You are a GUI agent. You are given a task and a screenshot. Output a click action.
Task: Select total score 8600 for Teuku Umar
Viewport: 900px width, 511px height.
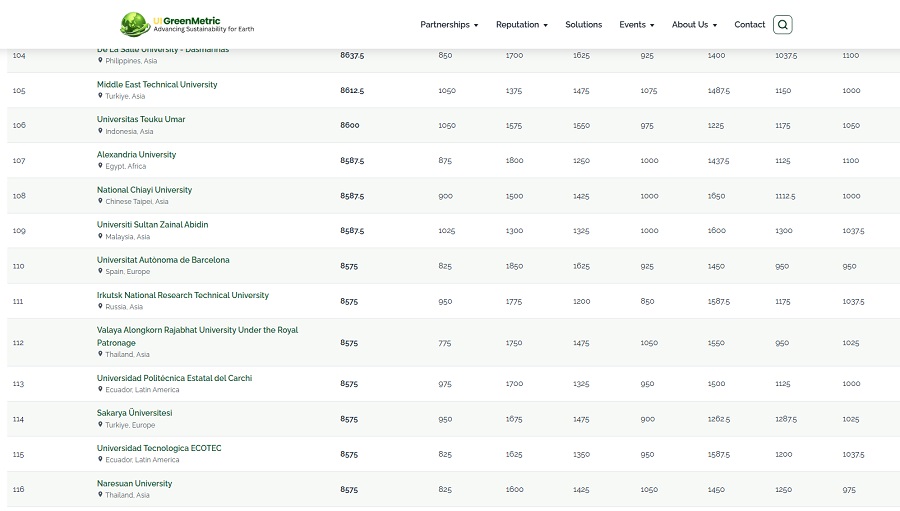tap(350, 125)
